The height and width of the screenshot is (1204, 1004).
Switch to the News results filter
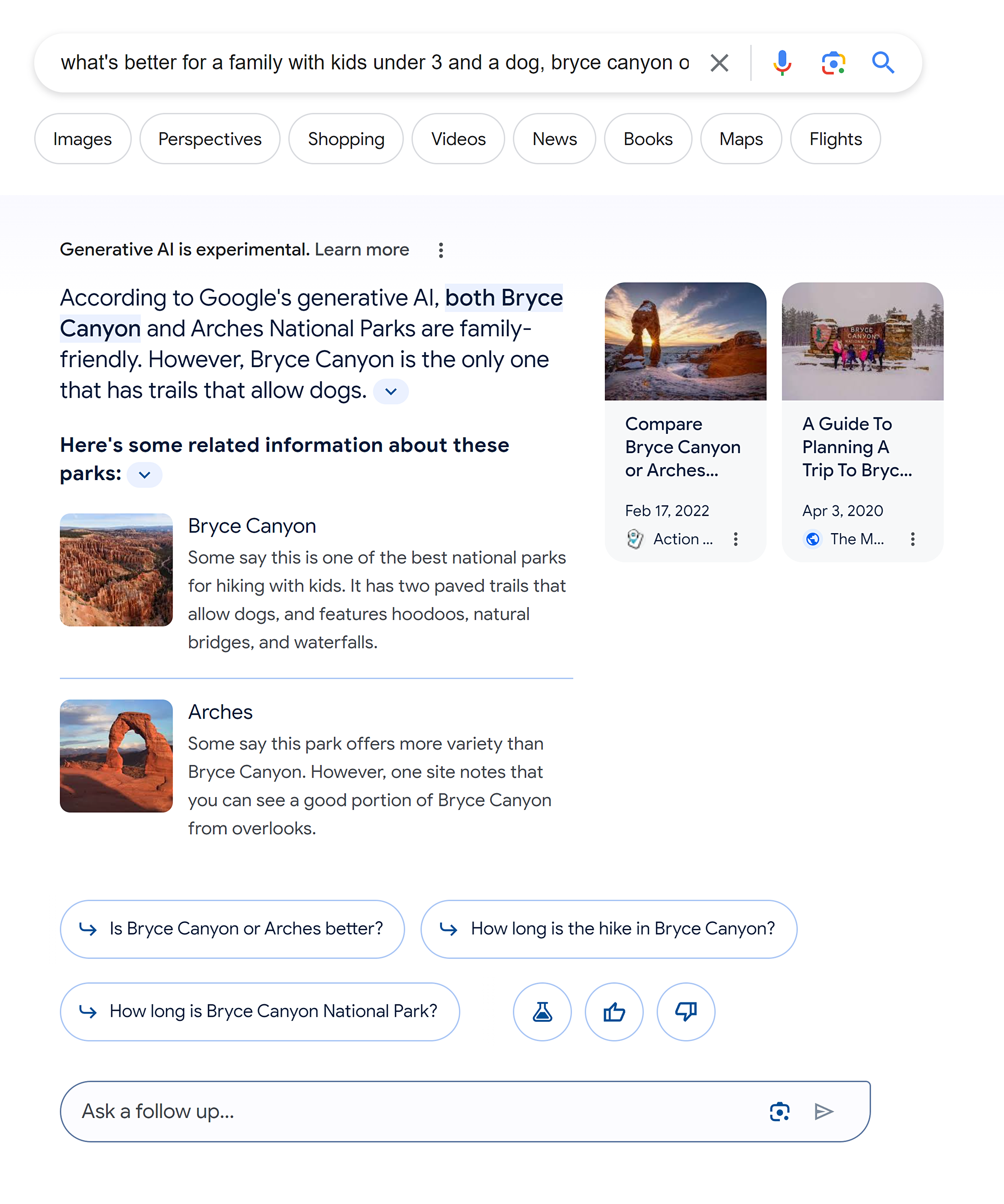[x=553, y=138]
